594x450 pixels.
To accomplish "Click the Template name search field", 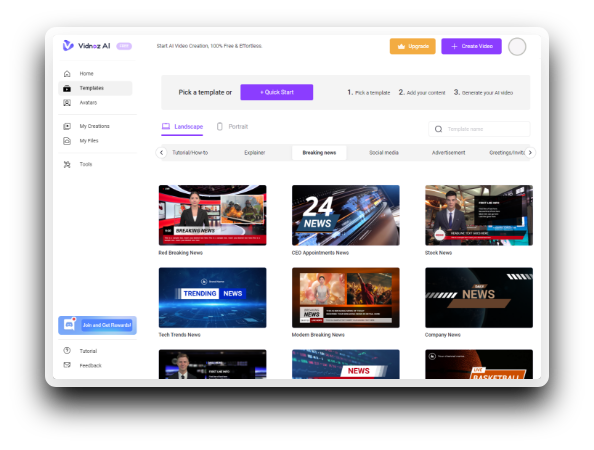I will click(x=479, y=129).
